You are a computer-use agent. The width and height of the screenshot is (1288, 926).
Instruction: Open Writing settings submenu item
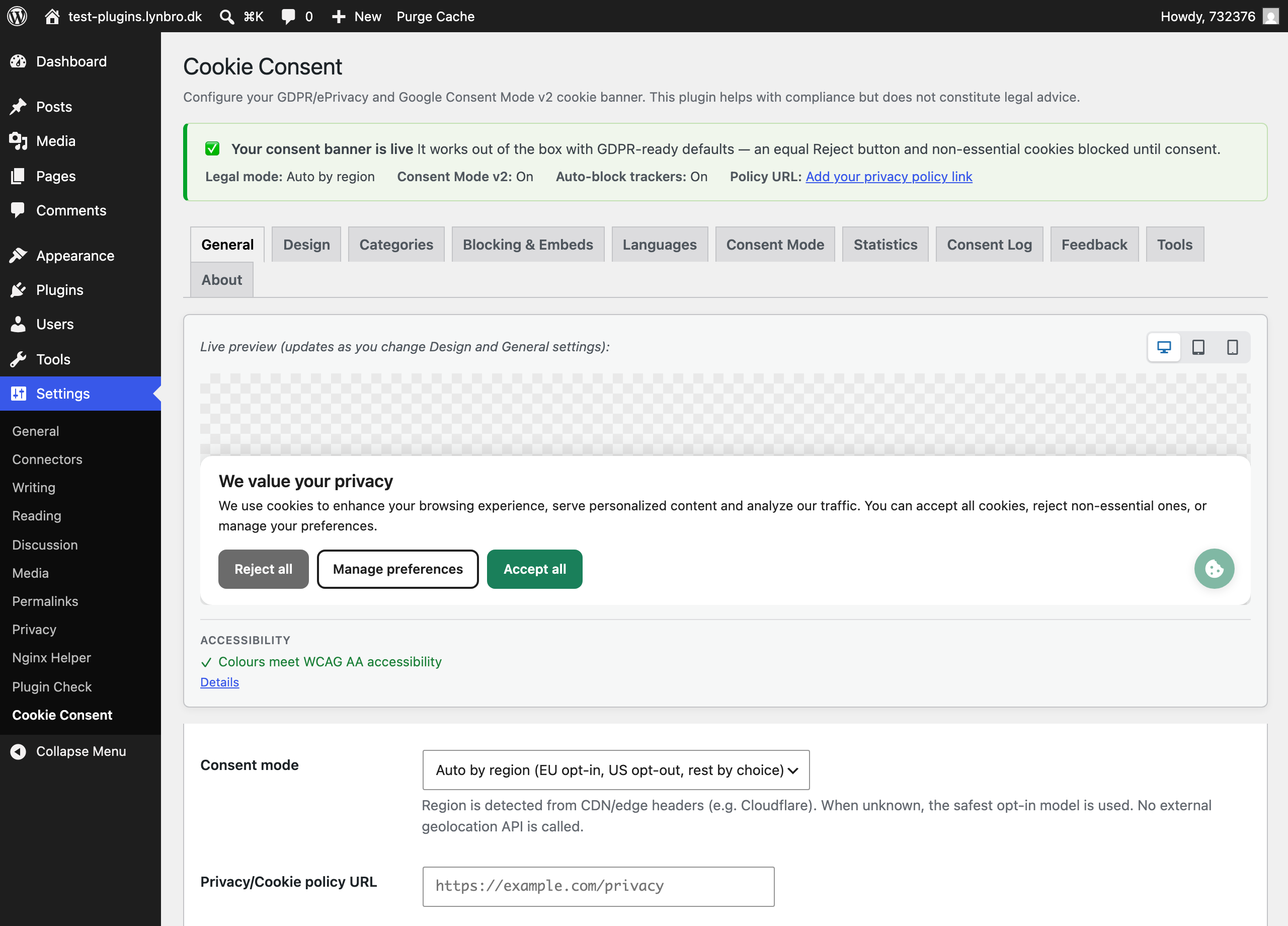pyautogui.click(x=34, y=487)
